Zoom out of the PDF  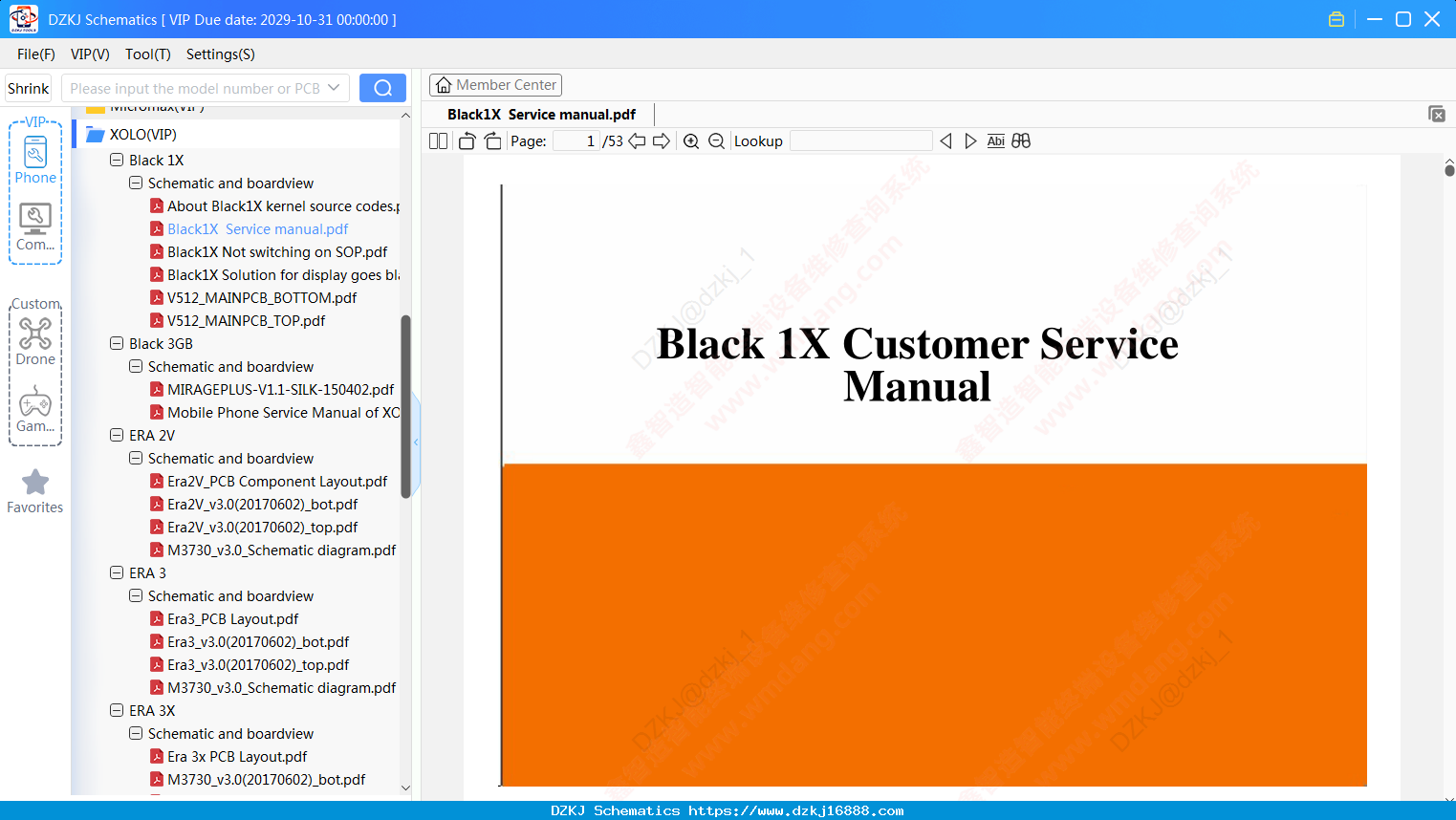(x=716, y=141)
